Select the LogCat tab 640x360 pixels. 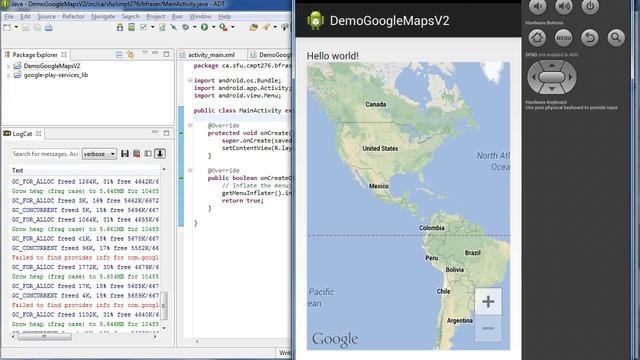[22, 134]
